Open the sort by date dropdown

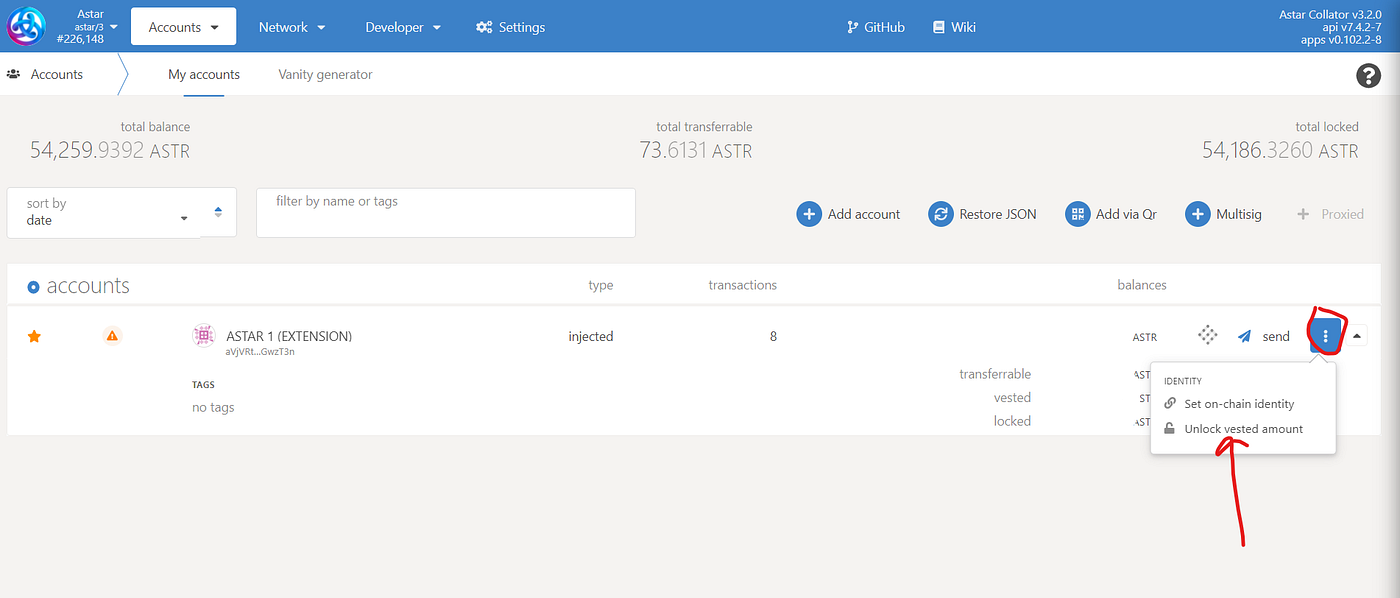click(x=104, y=212)
